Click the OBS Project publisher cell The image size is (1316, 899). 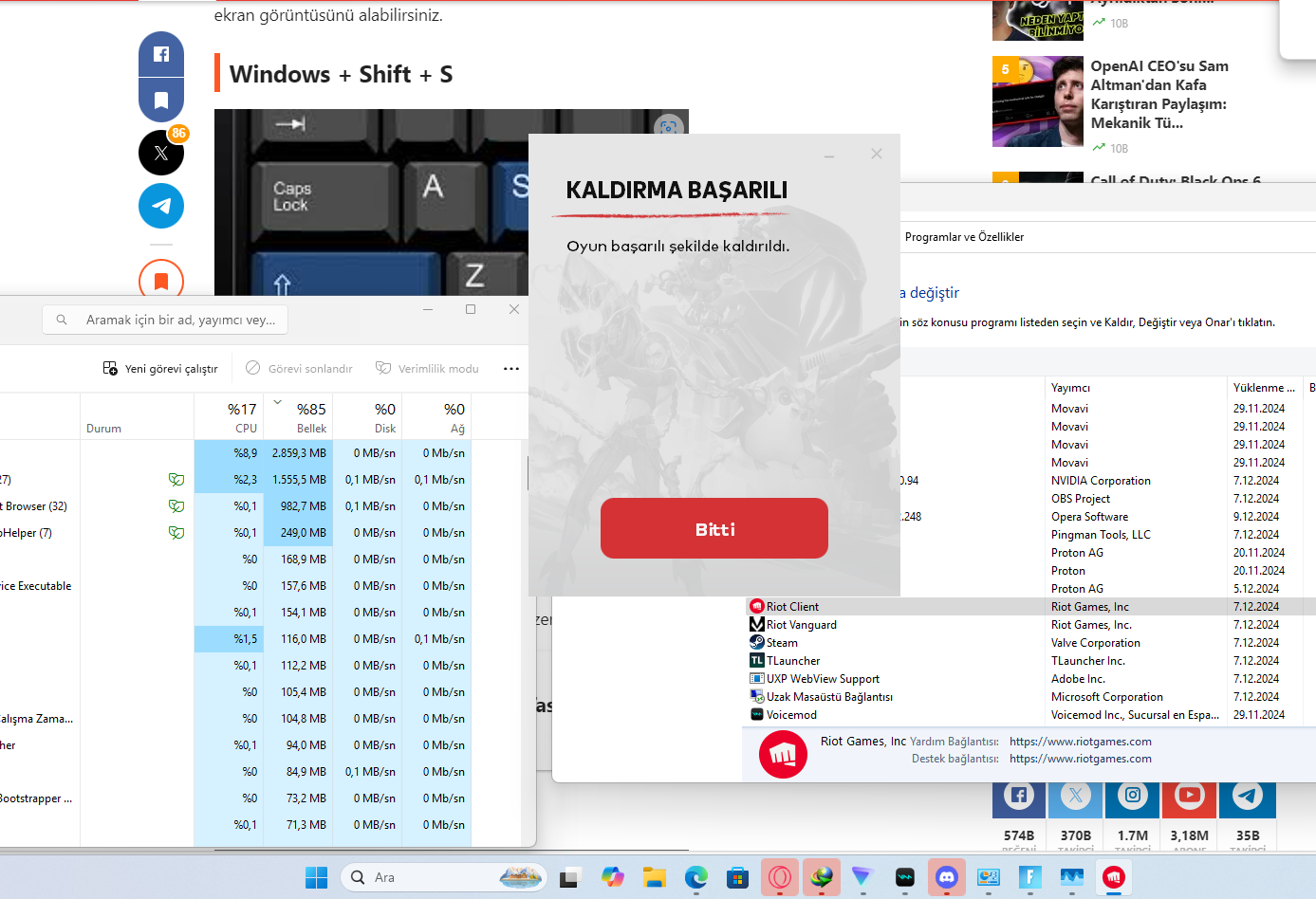(x=1080, y=499)
